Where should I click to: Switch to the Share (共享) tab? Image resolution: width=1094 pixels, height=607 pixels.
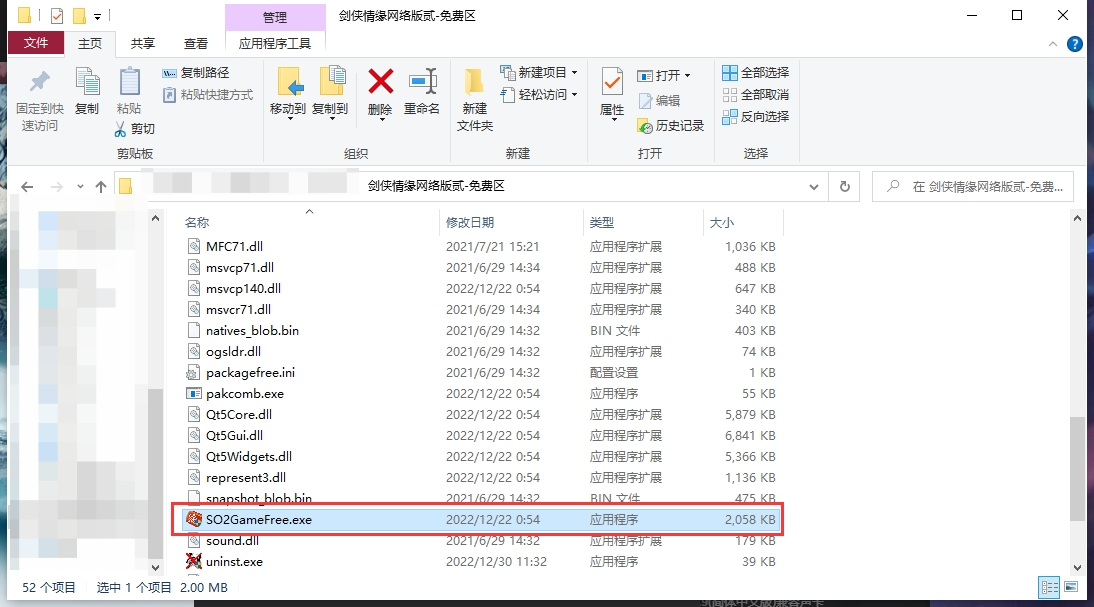click(x=143, y=43)
